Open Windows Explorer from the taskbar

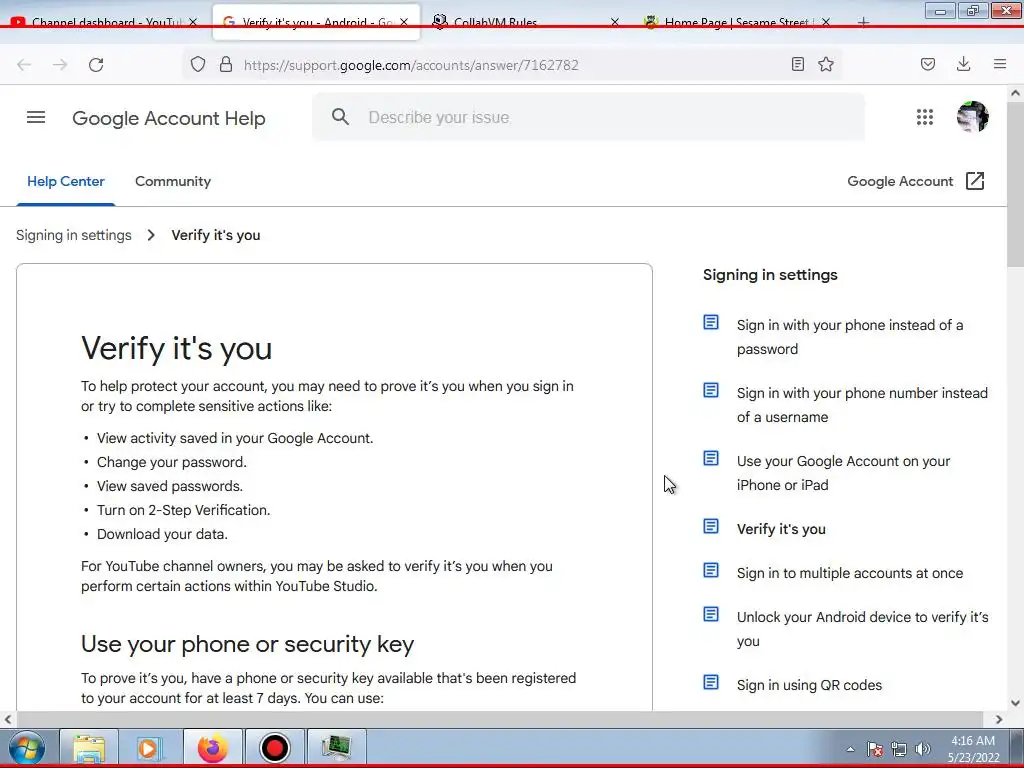click(89, 748)
